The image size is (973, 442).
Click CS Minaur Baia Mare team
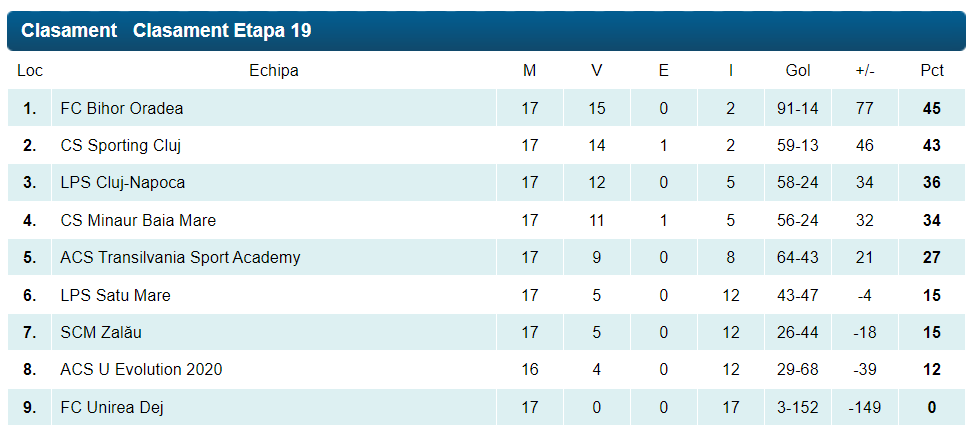click(x=138, y=220)
